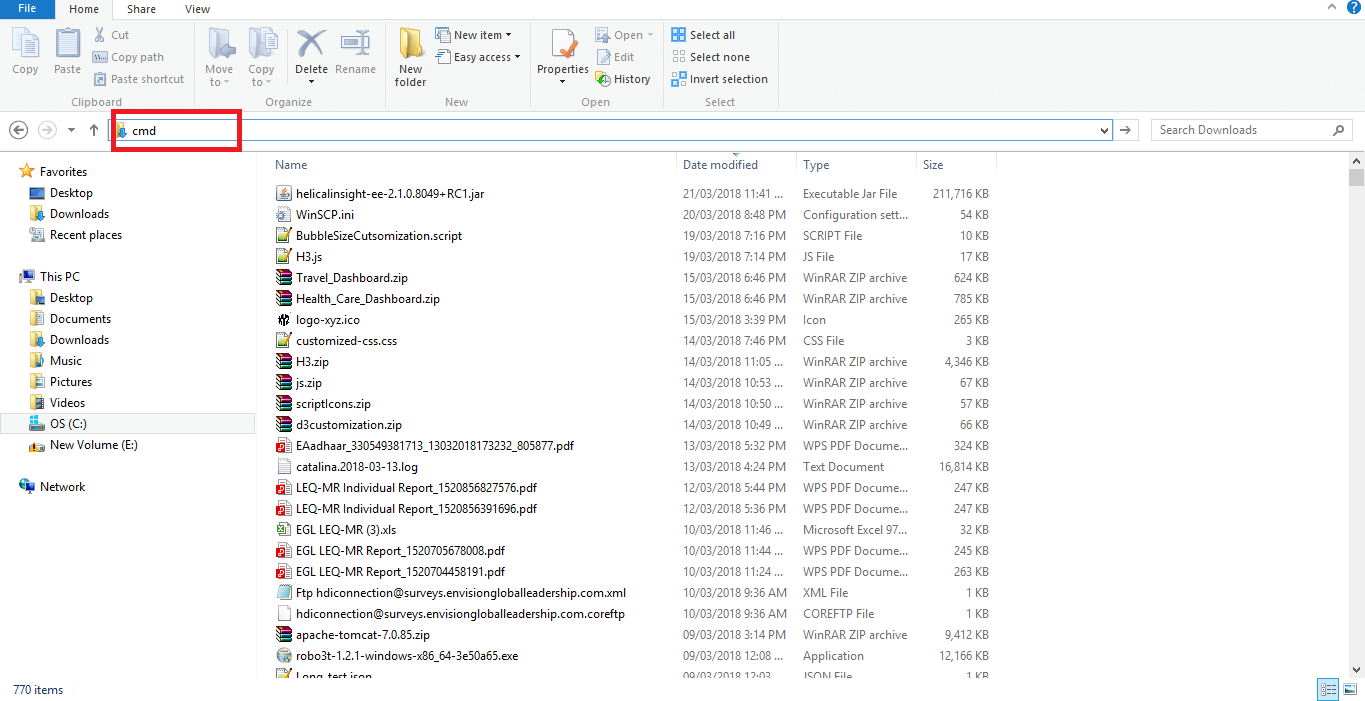Switch to the Share ribbon tab
1365x701 pixels.
point(141,9)
